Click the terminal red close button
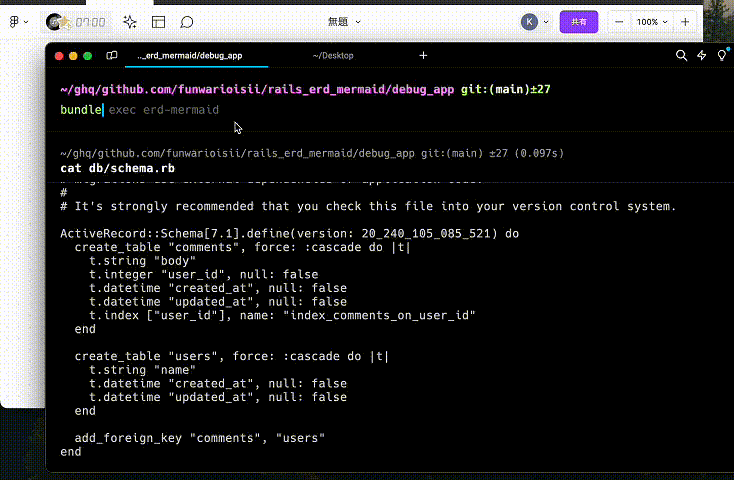This screenshot has height=480, width=734. click(x=59, y=56)
